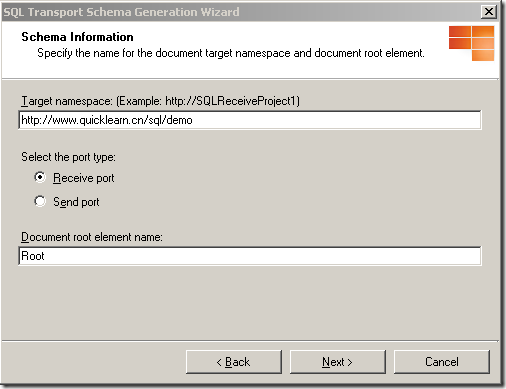Cancel the schema generation wizard
This screenshot has height=389, width=506.
pyautogui.click(x=442, y=362)
